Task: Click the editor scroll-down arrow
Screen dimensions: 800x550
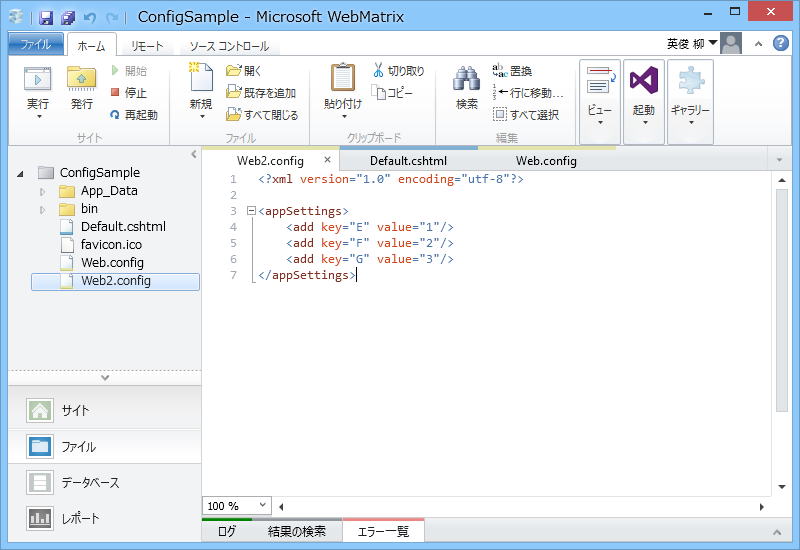Action: pyautogui.click(x=782, y=487)
